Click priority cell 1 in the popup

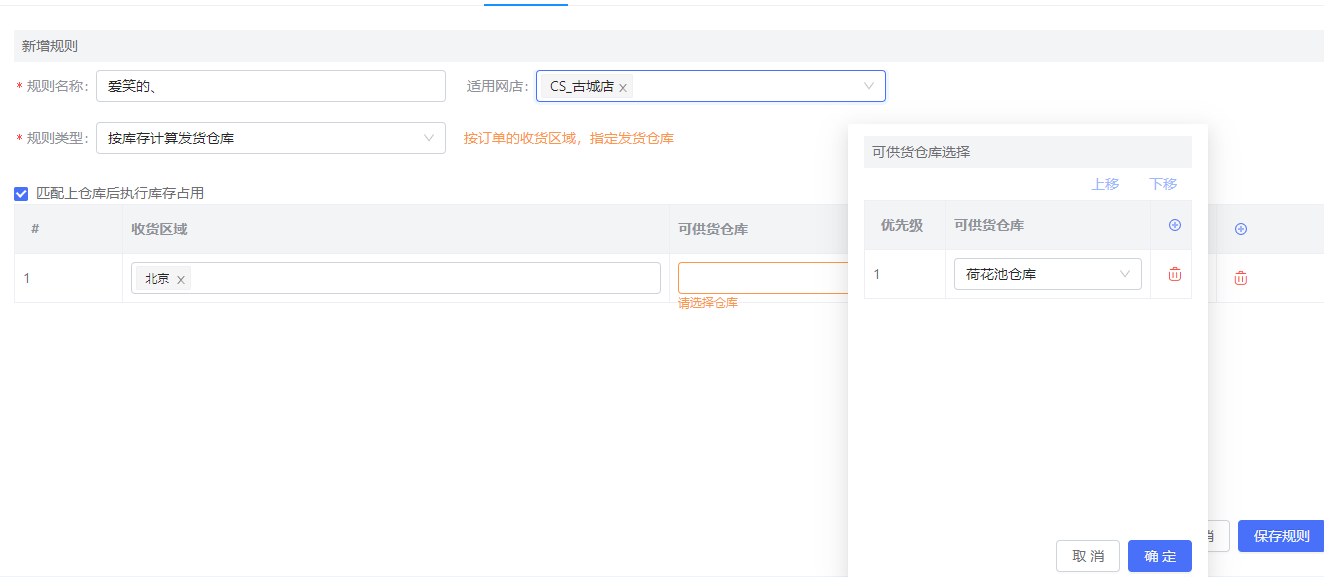pos(905,274)
